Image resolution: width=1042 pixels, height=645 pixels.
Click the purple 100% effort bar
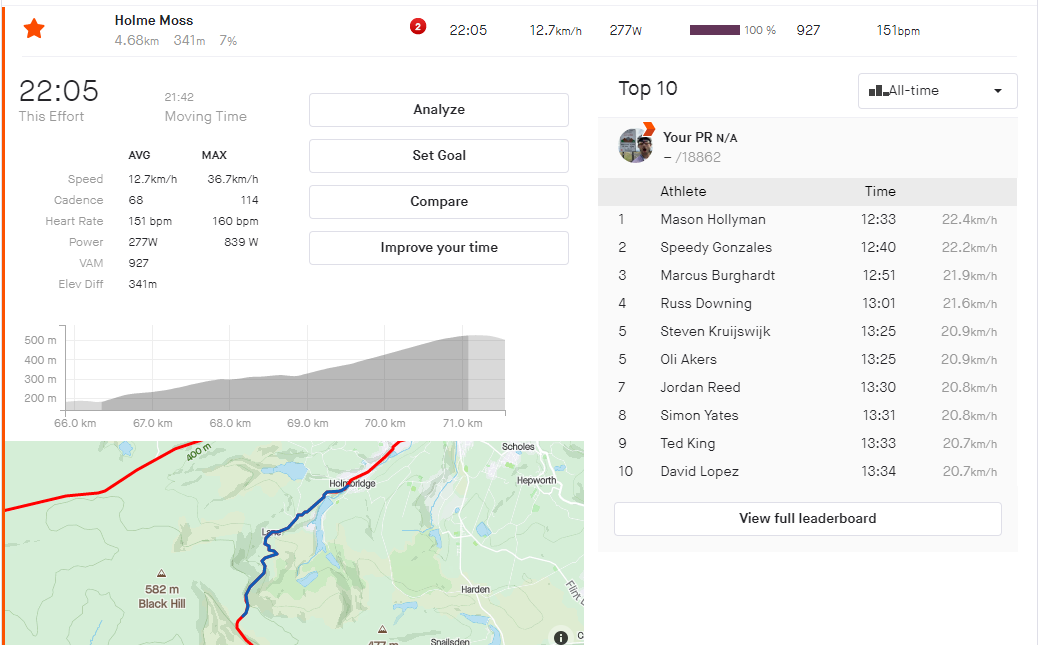click(x=714, y=30)
